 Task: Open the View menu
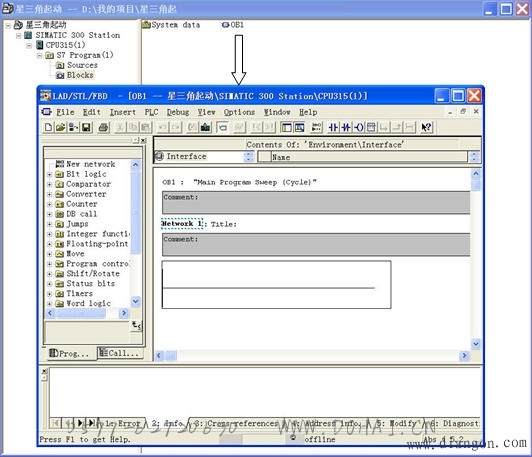[x=206, y=112]
